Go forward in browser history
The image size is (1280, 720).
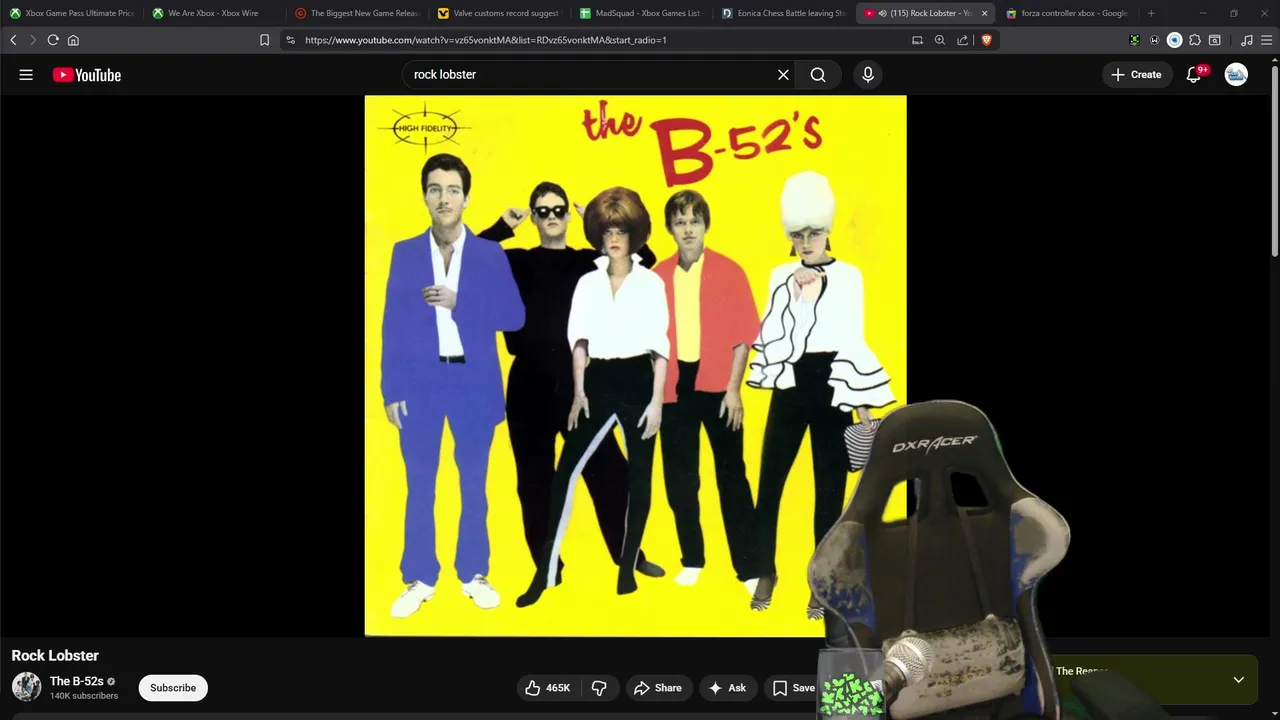pyautogui.click(x=32, y=40)
